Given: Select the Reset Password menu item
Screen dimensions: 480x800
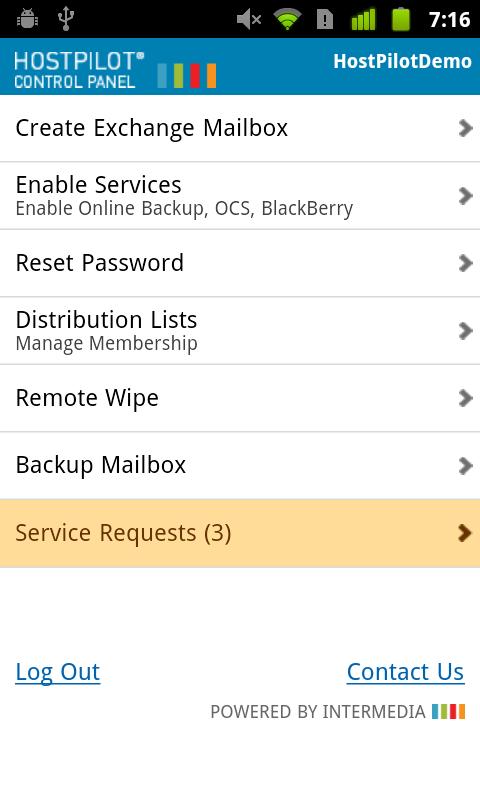Looking at the screenshot, I should pos(240,263).
